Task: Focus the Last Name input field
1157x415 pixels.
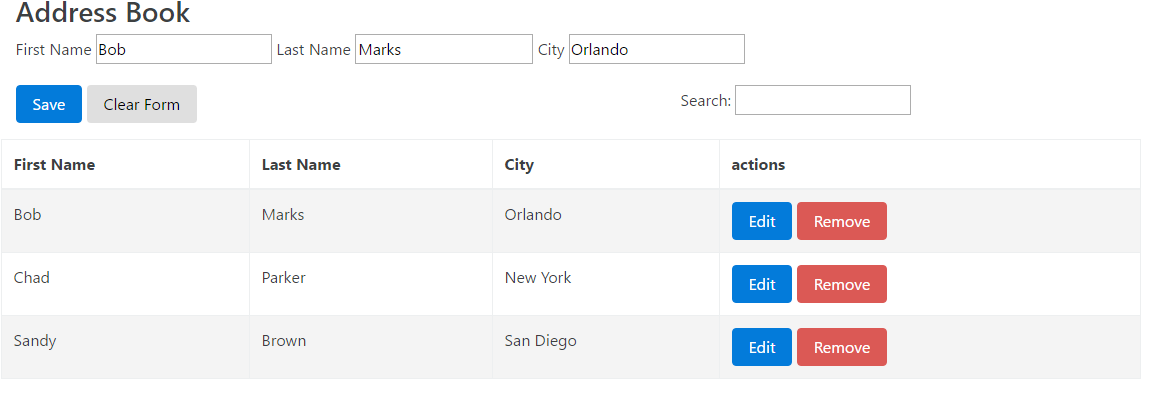Action: pyautogui.click(x=443, y=49)
